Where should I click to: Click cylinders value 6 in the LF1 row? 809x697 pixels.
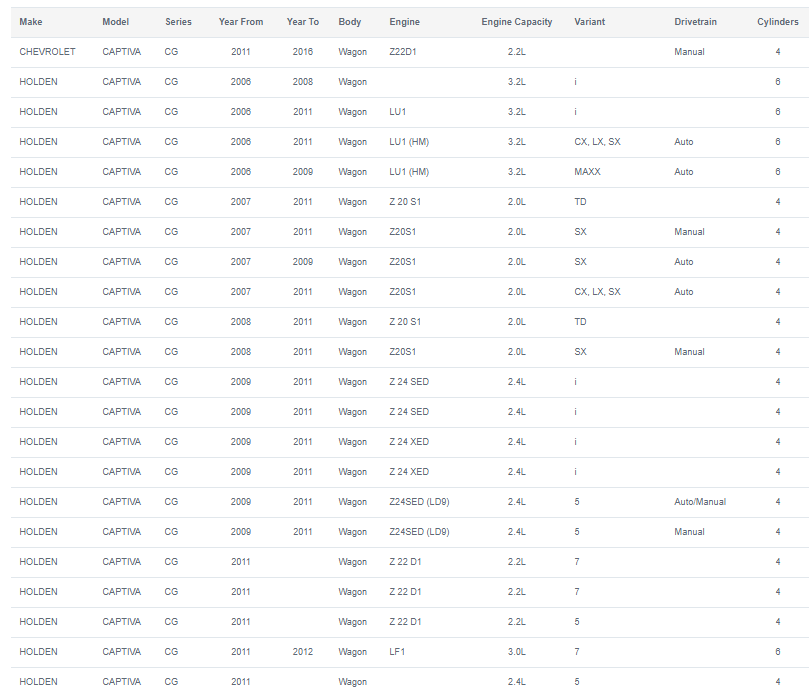point(778,652)
